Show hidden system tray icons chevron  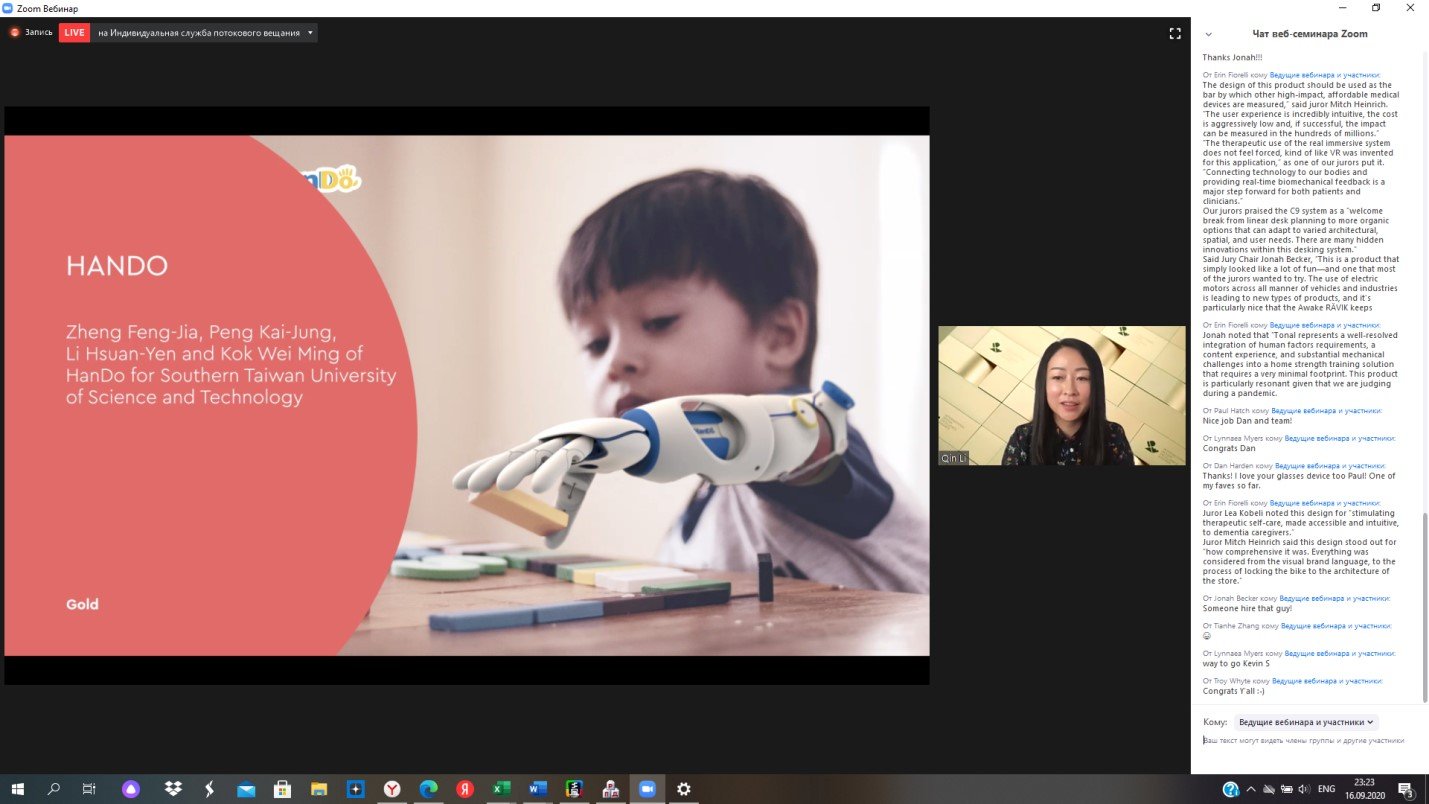pos(1250,789)
